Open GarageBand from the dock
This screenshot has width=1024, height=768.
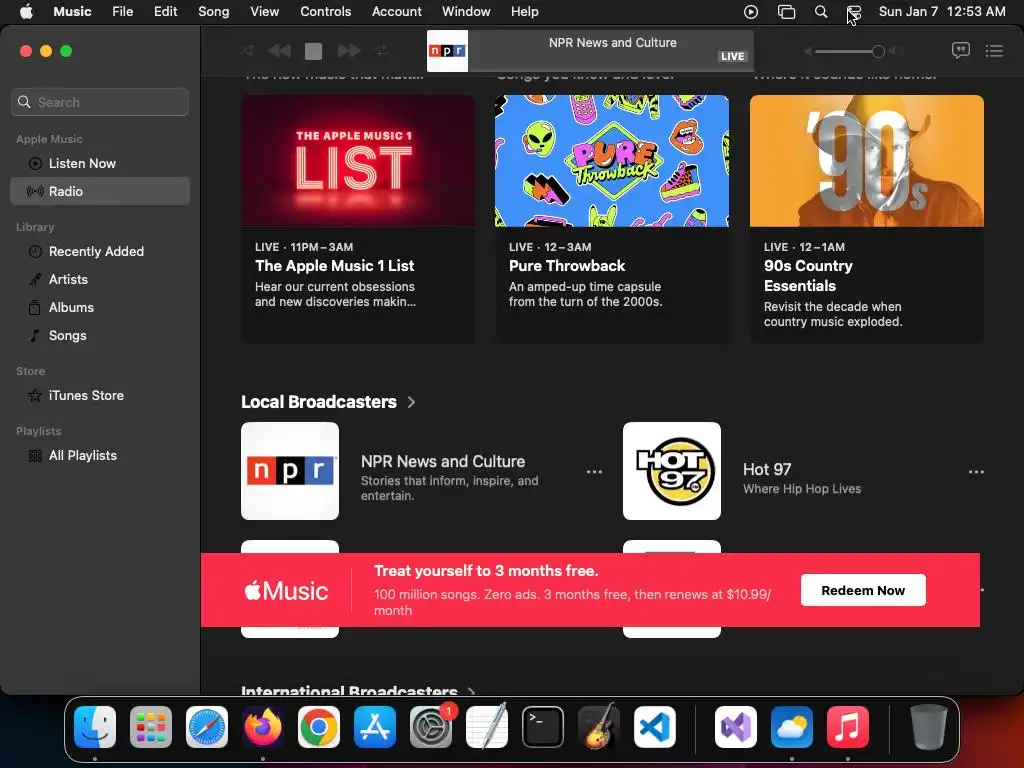(599, 727)
